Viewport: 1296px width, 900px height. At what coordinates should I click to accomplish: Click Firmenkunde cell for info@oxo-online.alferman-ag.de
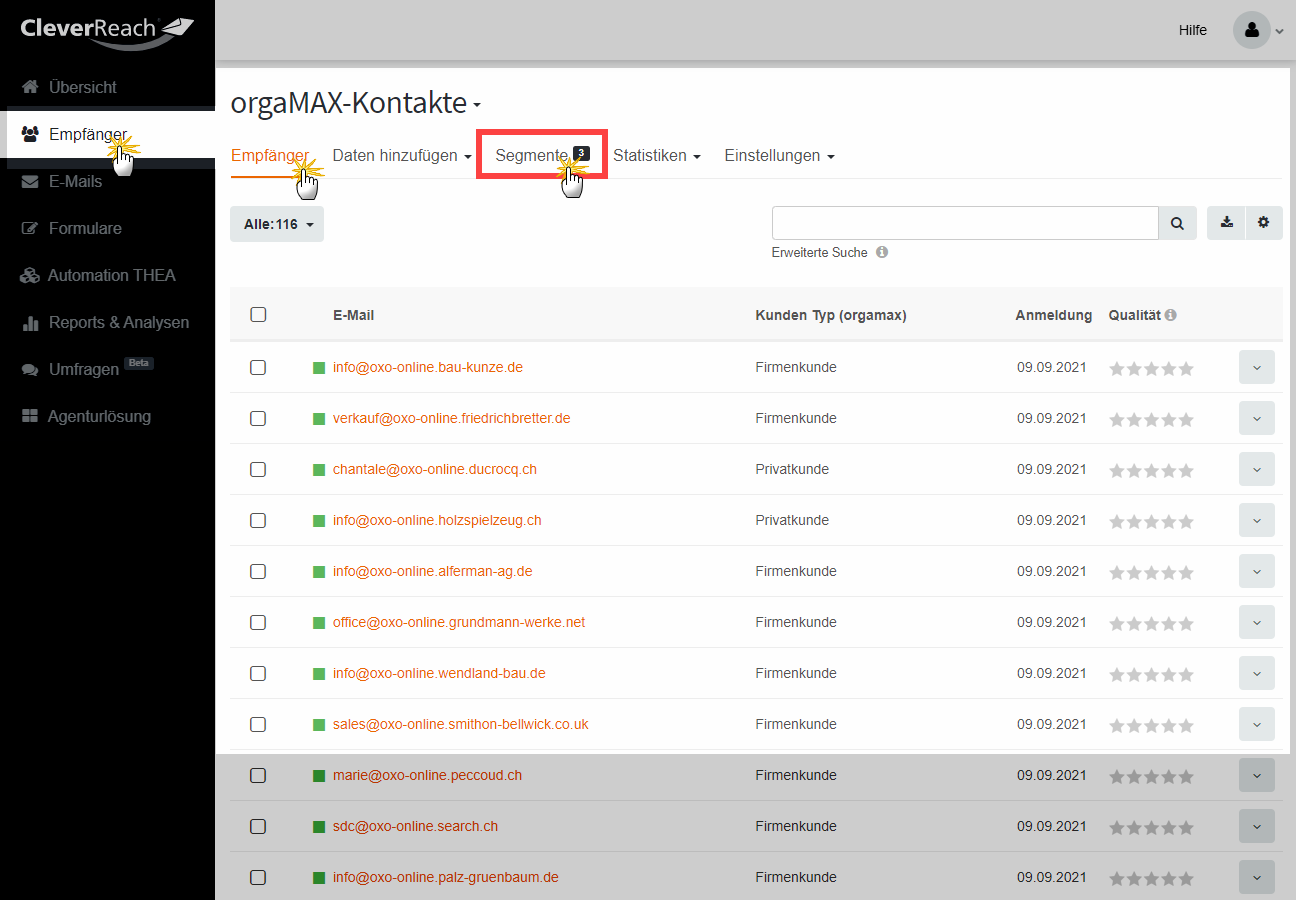click(796, 571)
